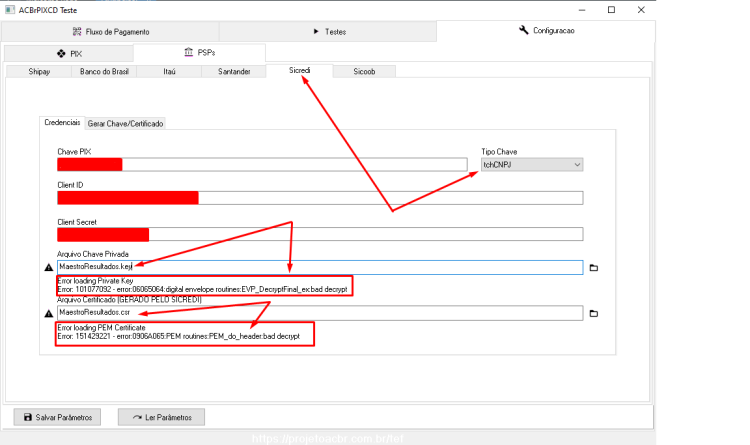This screenshot has height=445, width=750.
Task: Switch to Fluxo de Pagamento tab
Action: coord(110,32)
